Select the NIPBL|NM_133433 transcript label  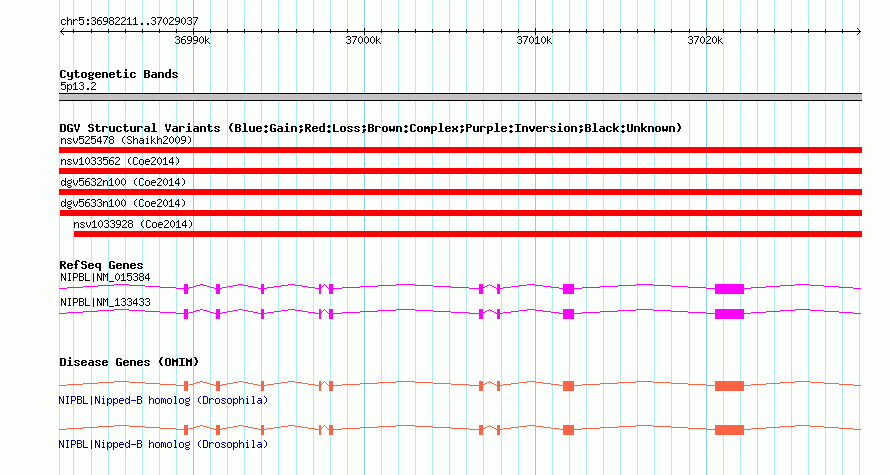[106, 302]
